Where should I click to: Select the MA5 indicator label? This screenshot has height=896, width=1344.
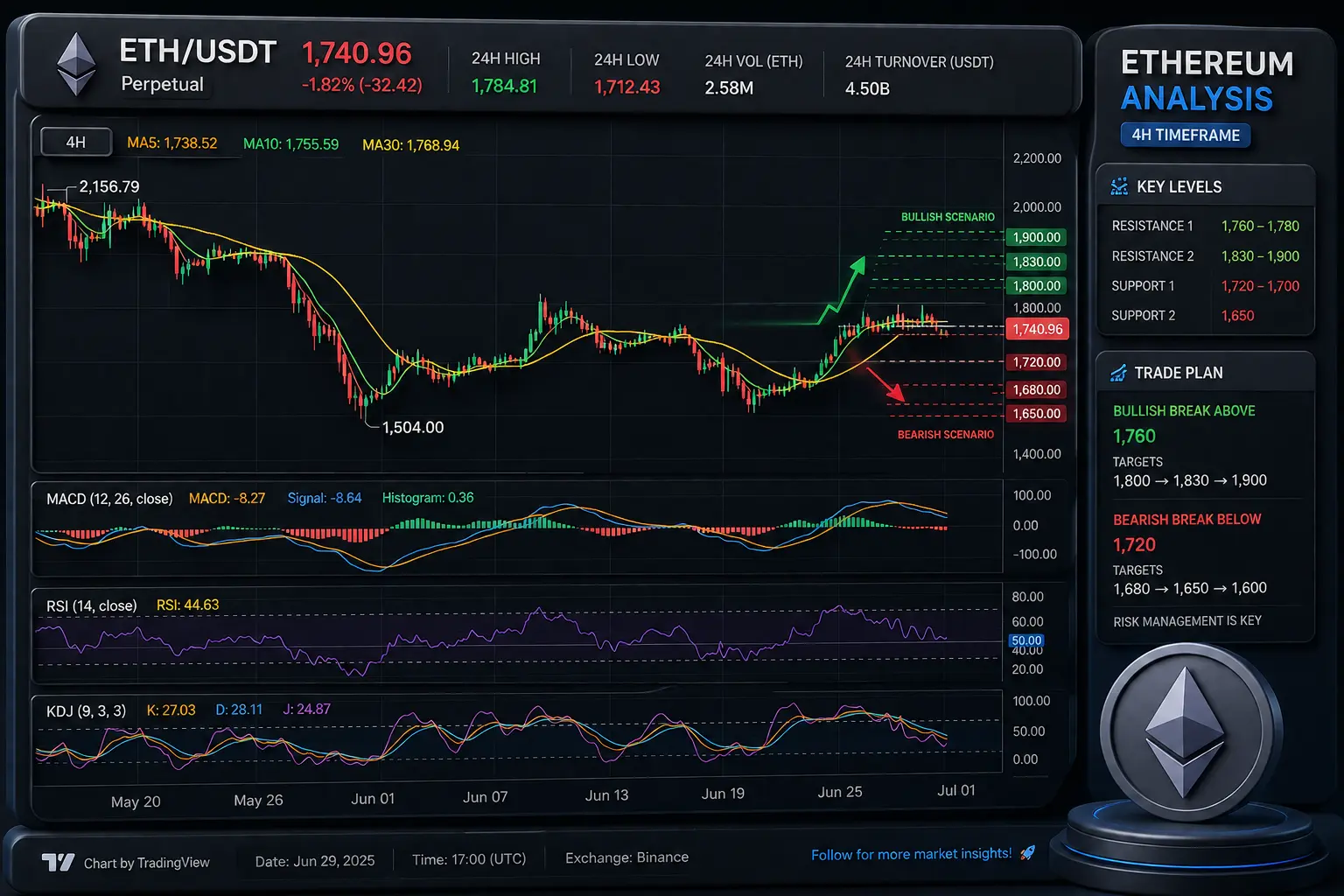coord(171,143)
